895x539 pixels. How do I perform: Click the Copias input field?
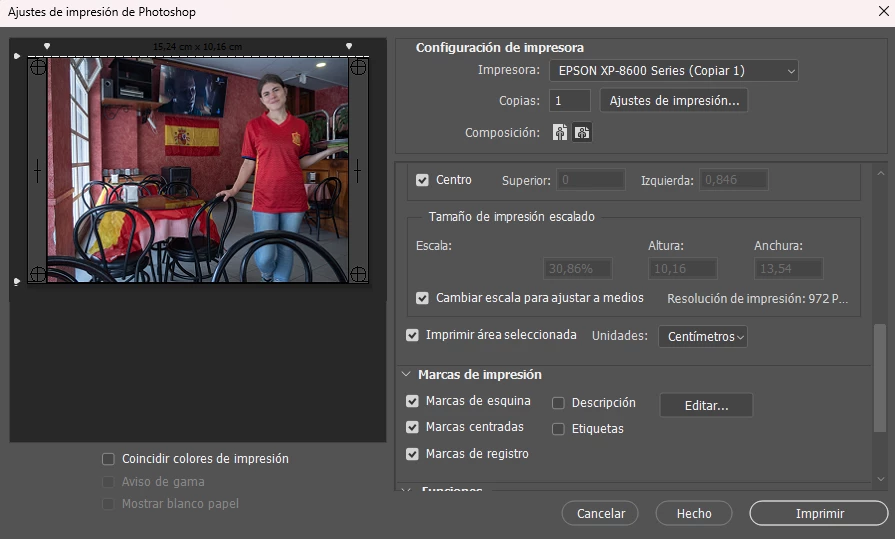pyautogui.click(x=569, y=100)
